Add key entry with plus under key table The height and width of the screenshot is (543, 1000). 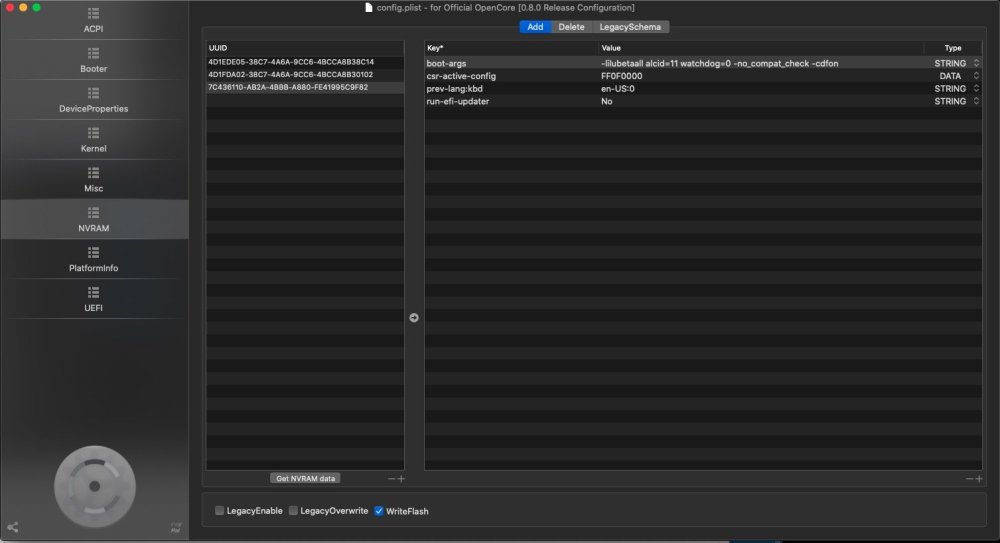(x=979, y=479)
